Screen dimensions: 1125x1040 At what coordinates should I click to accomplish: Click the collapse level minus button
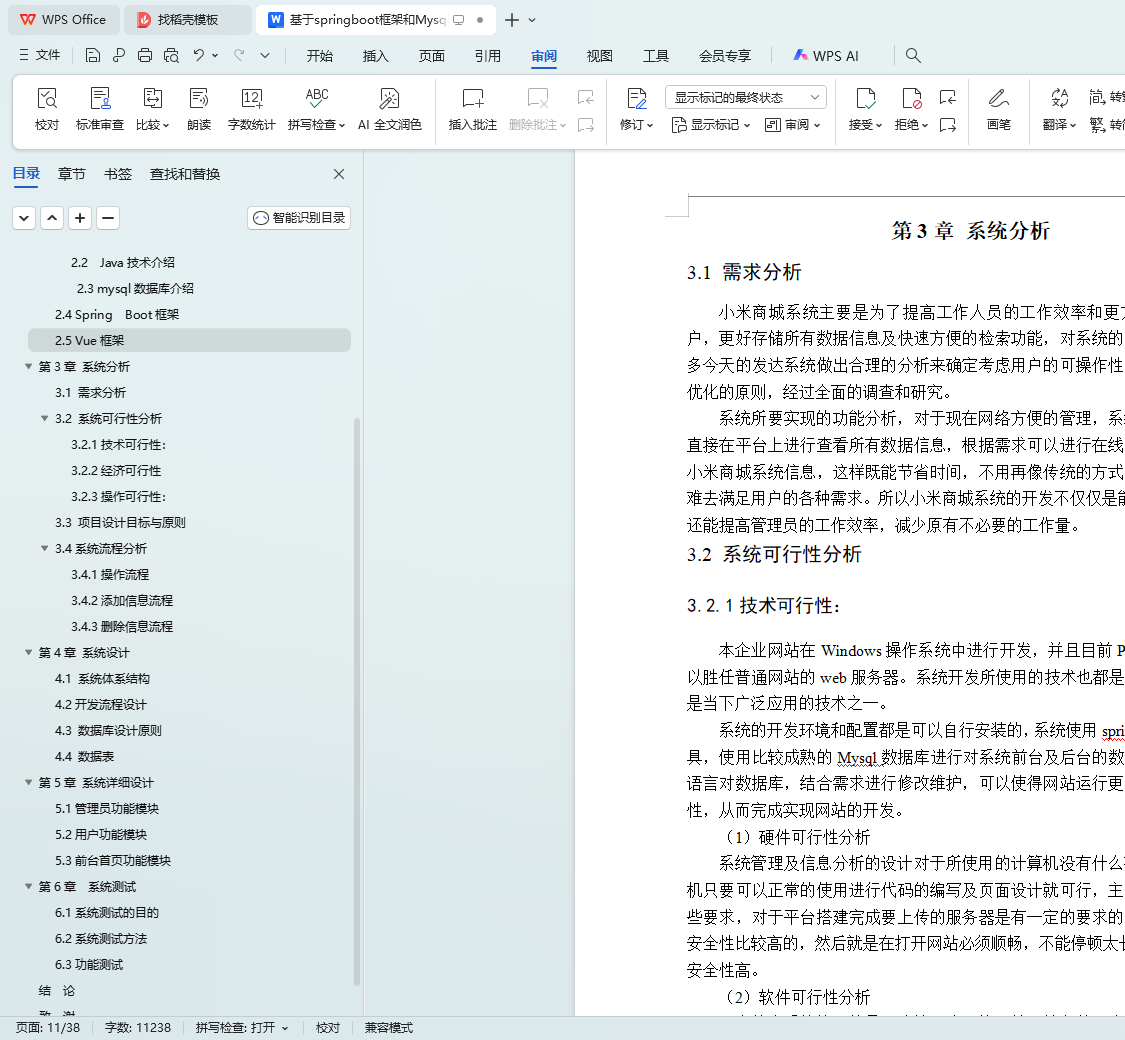[x=108, y=218]
